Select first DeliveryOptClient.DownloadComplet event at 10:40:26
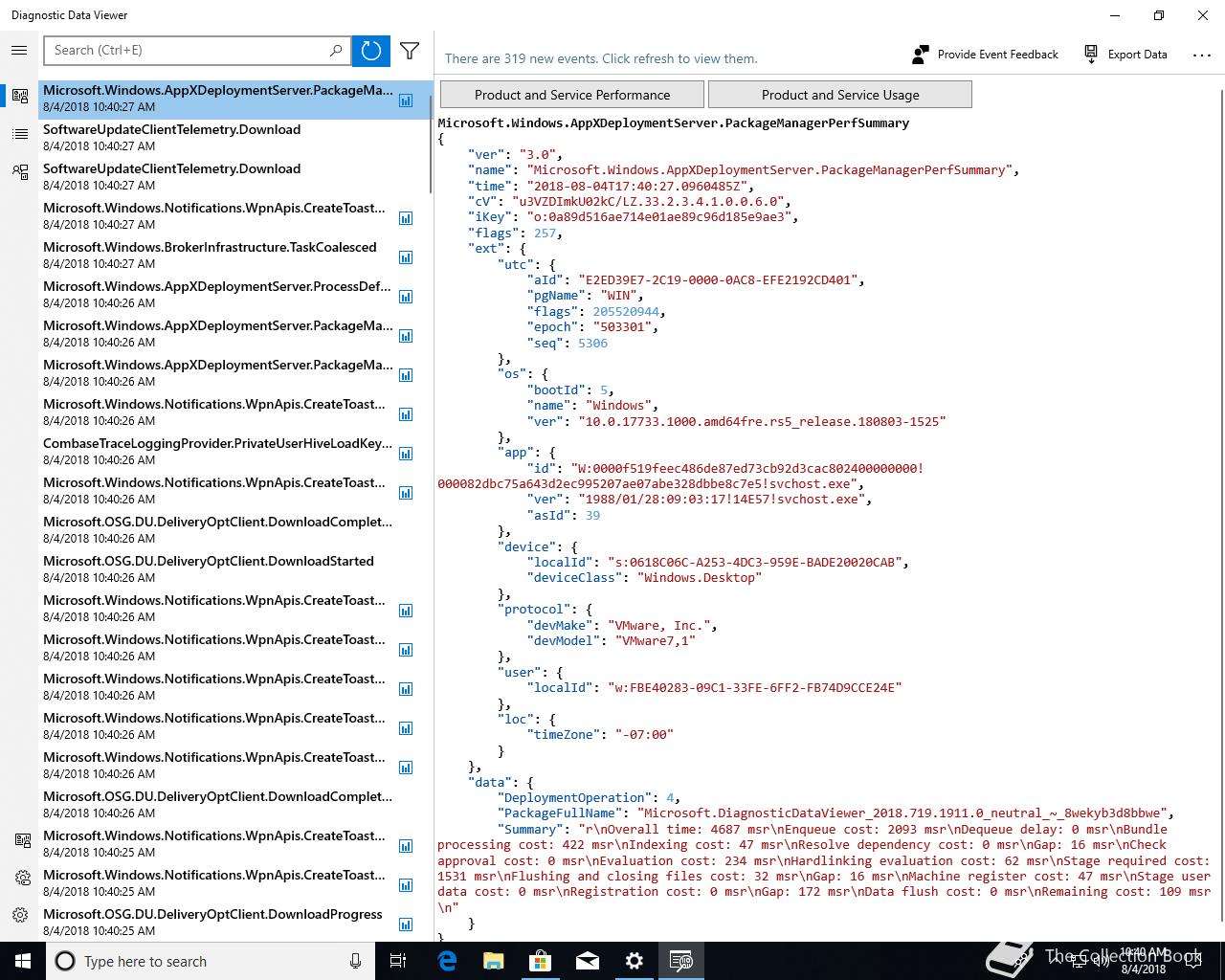 point(234,530)
